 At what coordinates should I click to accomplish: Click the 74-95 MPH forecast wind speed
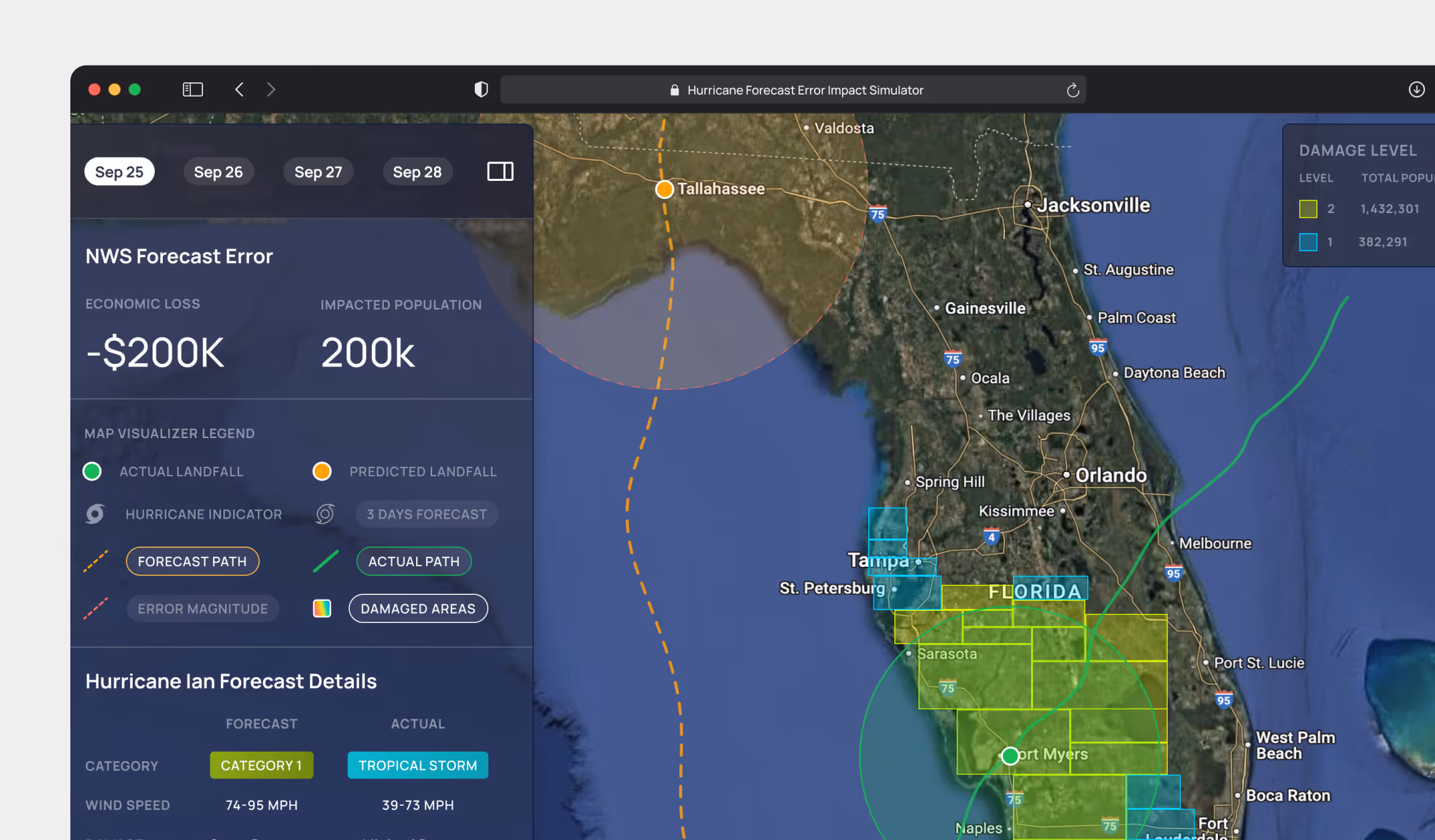click(261, 805)
